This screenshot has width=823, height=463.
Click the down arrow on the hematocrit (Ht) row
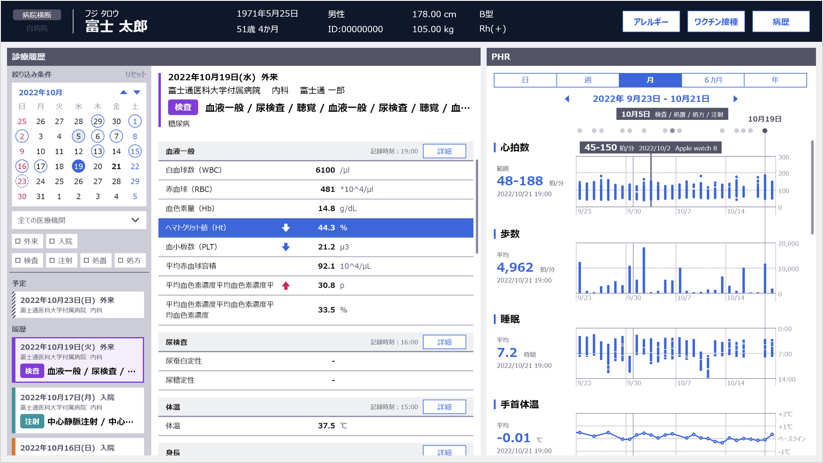click(286, 228)
